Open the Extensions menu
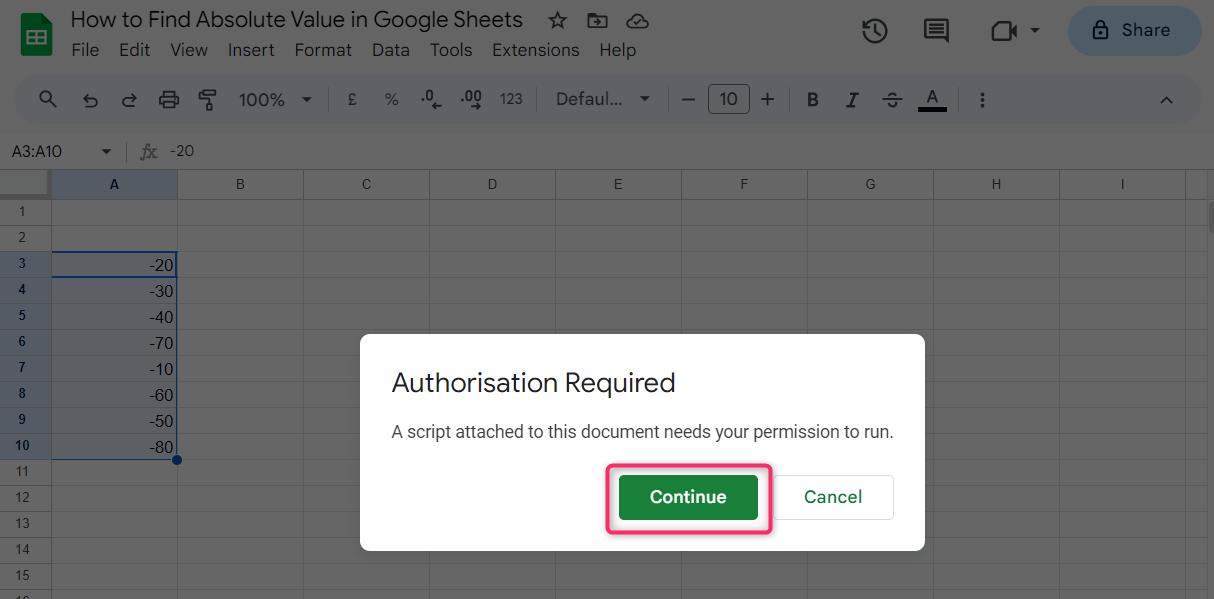Screen dimensions: 1214x599 535,50
